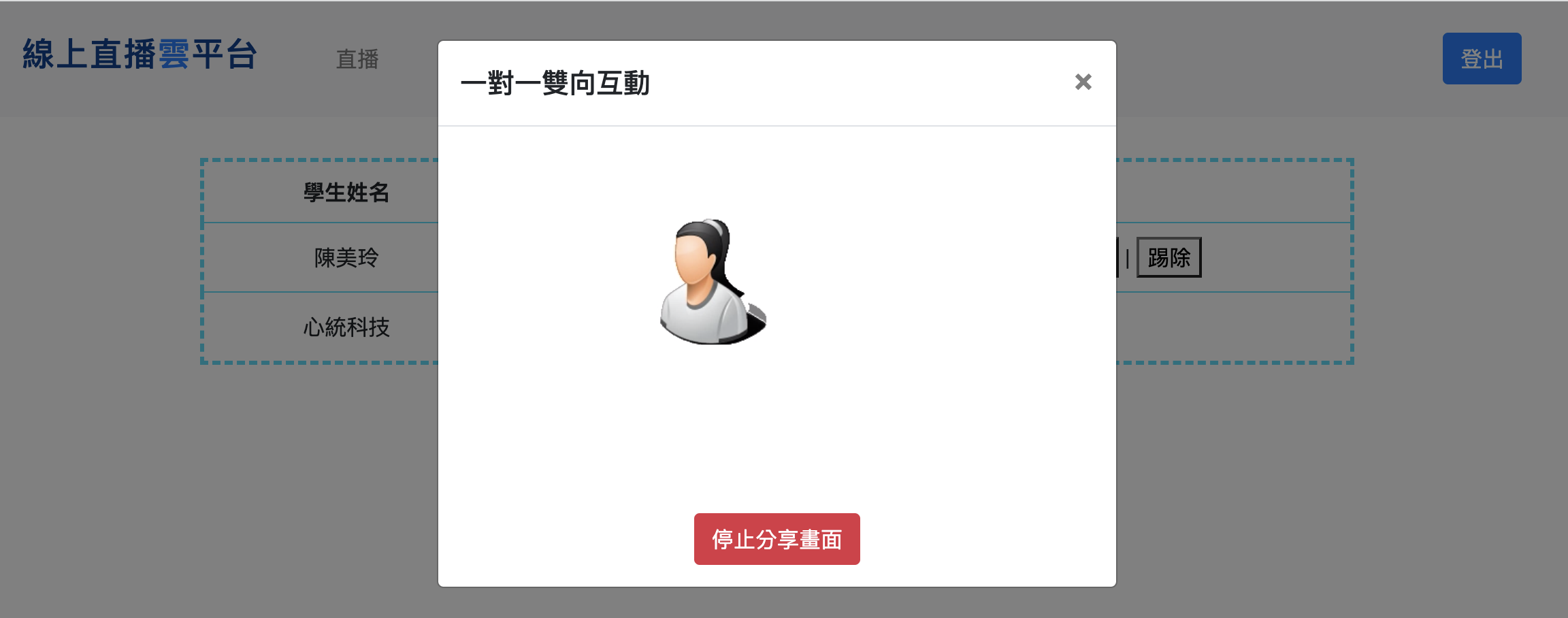Click the blue 雲 character in the site logo
The height and width of the screenshot is (618, 1568).
click(x=174, y=54)
